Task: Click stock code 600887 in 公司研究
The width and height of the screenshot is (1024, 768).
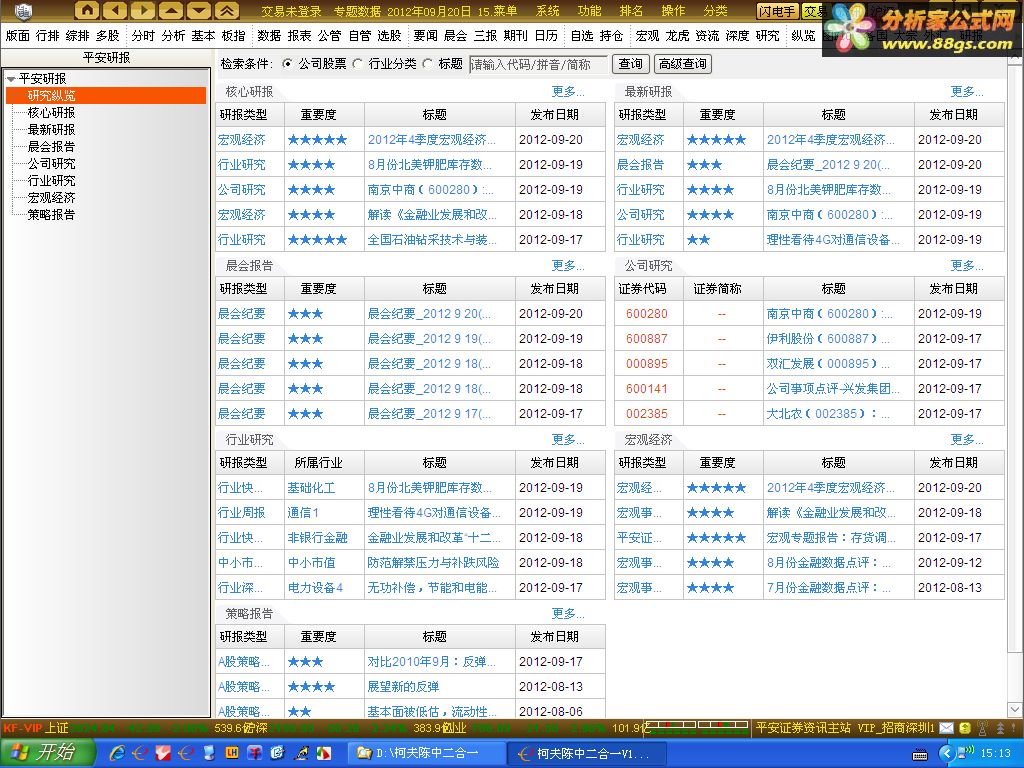Action: (x=647, y=339)
